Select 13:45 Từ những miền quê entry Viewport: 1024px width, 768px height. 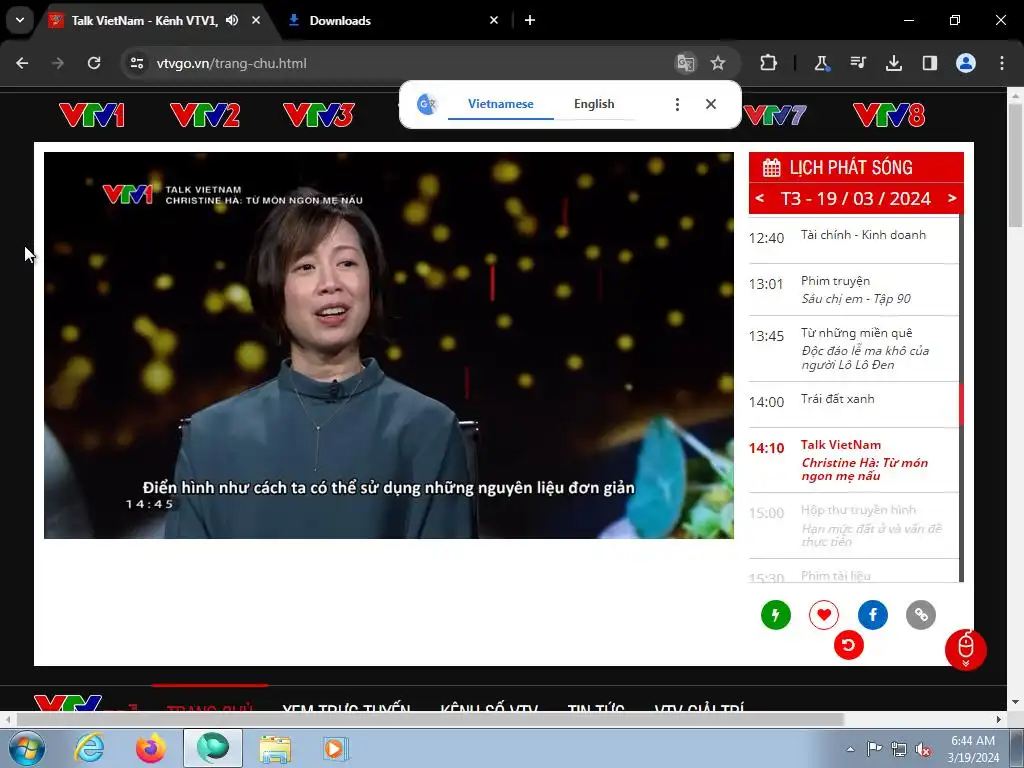(853, 349)
